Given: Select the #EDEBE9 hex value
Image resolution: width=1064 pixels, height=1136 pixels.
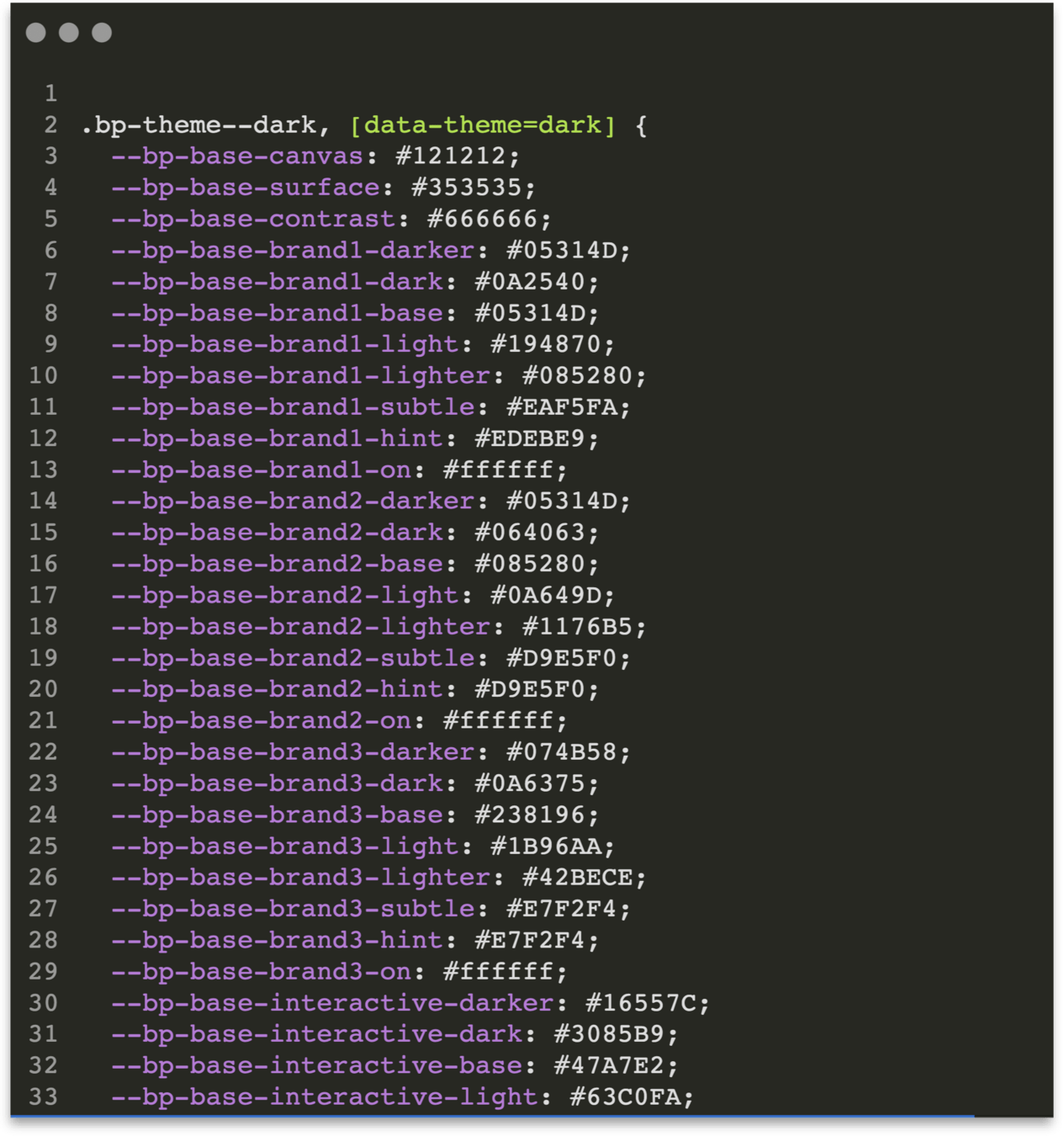Looking at the screenshot, I should pyautogui.click(x=530, y=438).
